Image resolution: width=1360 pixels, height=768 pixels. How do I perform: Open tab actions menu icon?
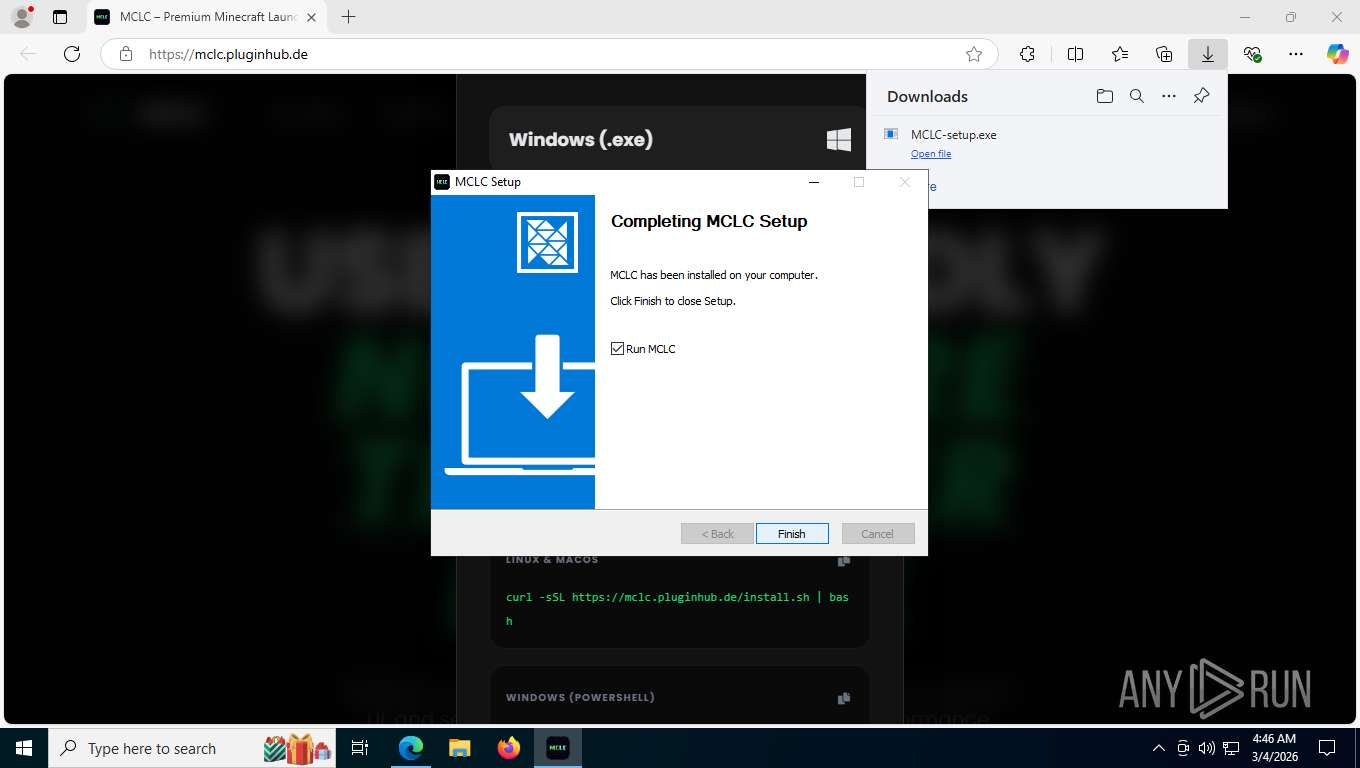click(60, 17)
